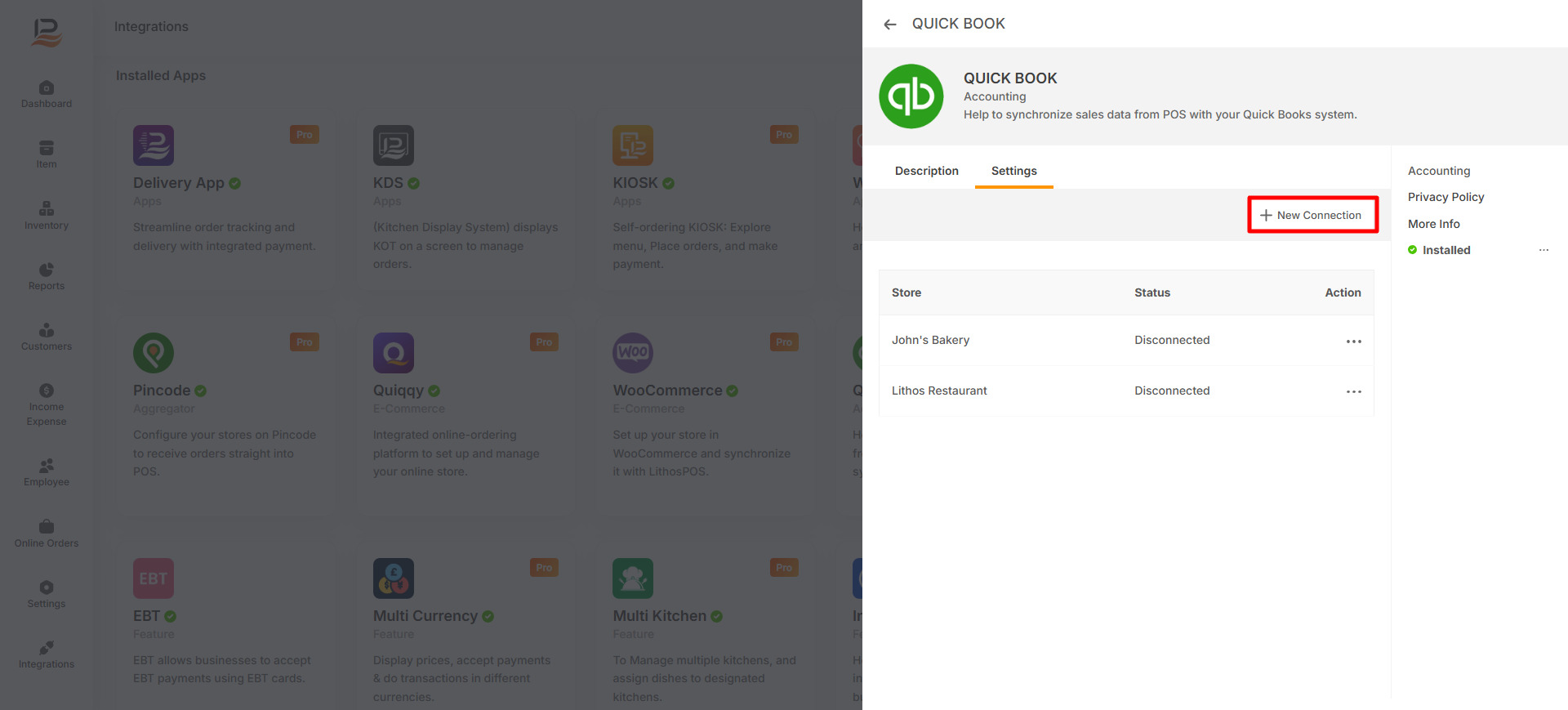Open the KIOSK app icon

click(x=633, y=145)
